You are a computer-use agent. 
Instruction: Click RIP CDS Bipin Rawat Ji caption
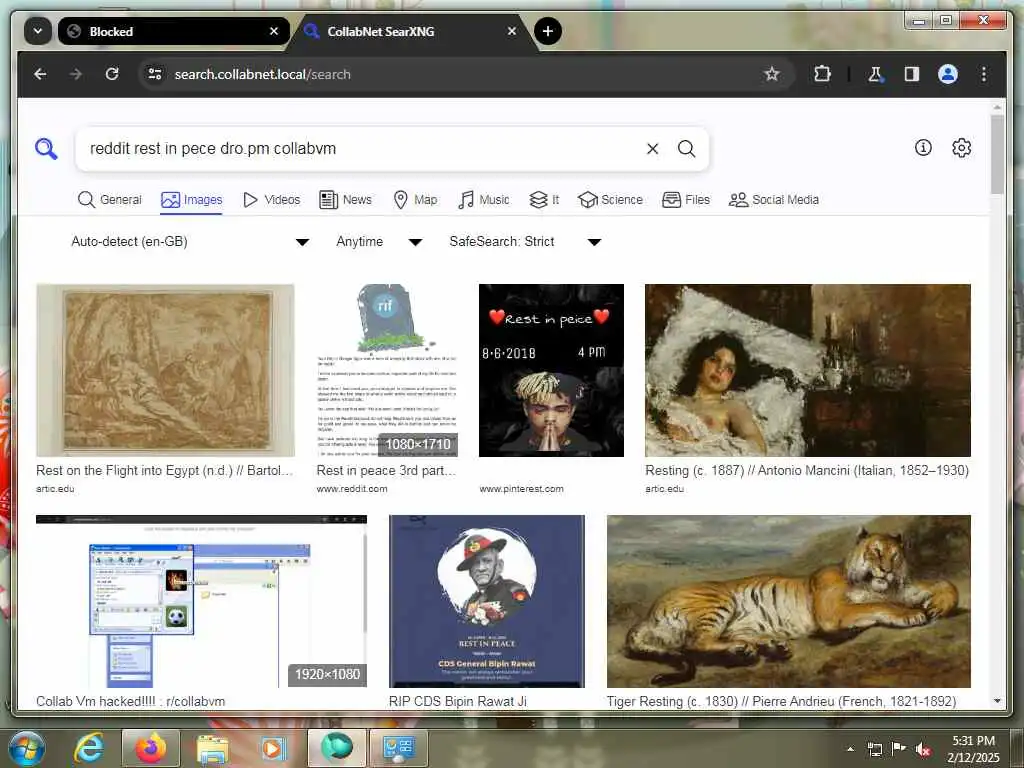(458, 702)
